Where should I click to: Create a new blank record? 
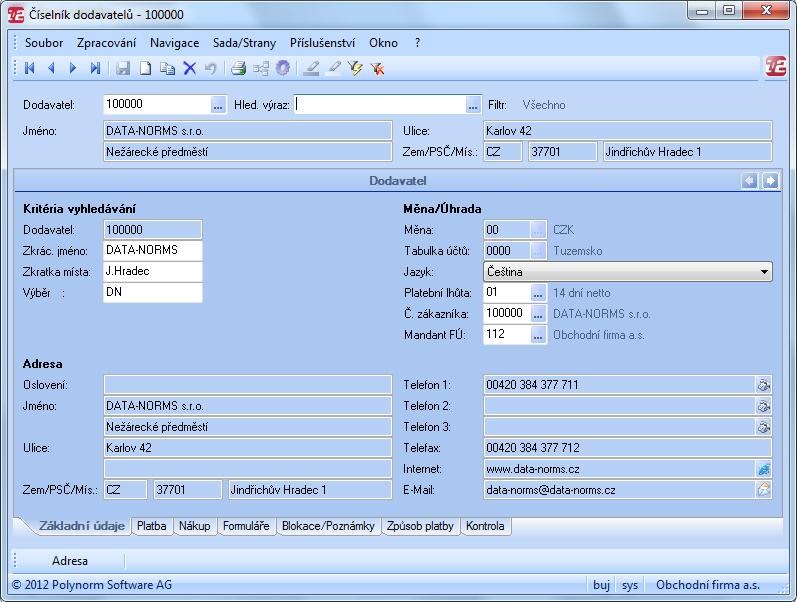[x=145, y=68]
